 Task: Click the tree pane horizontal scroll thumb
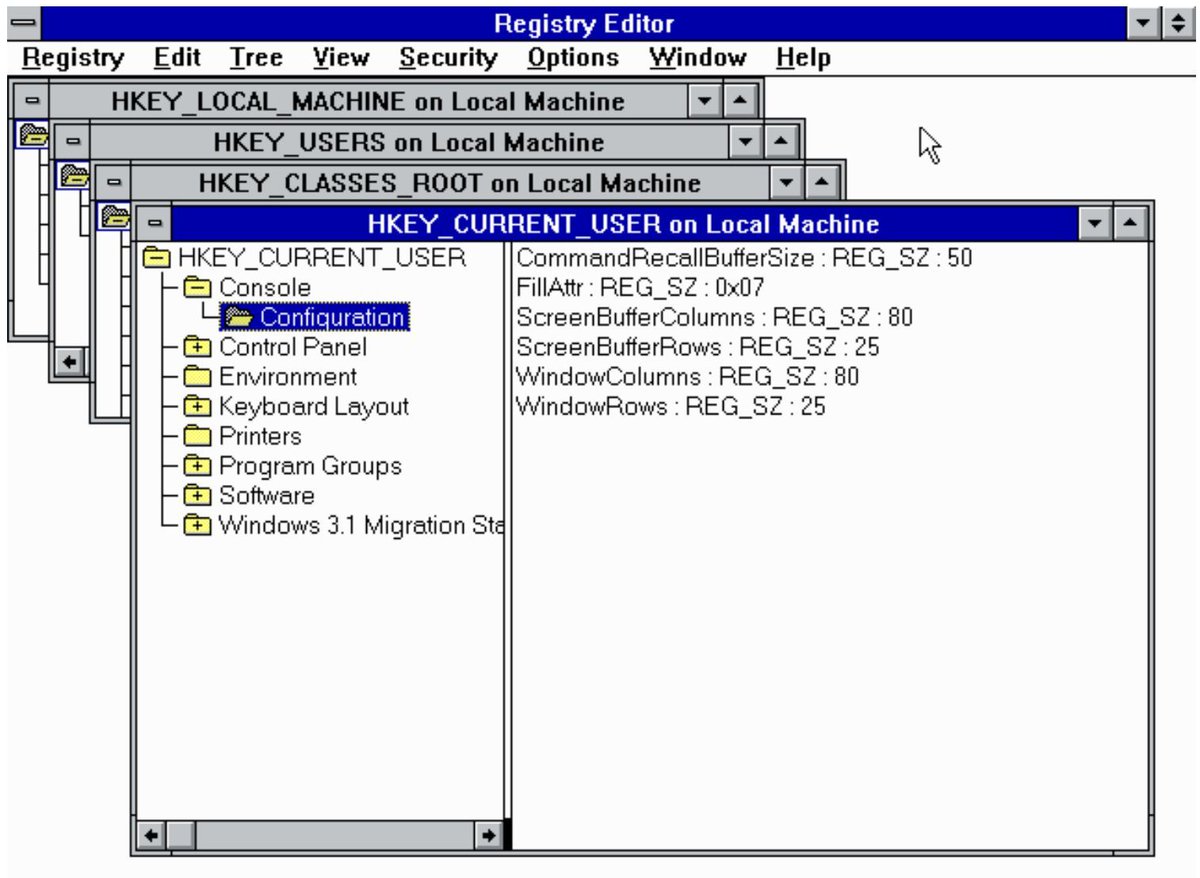[180, 835]
